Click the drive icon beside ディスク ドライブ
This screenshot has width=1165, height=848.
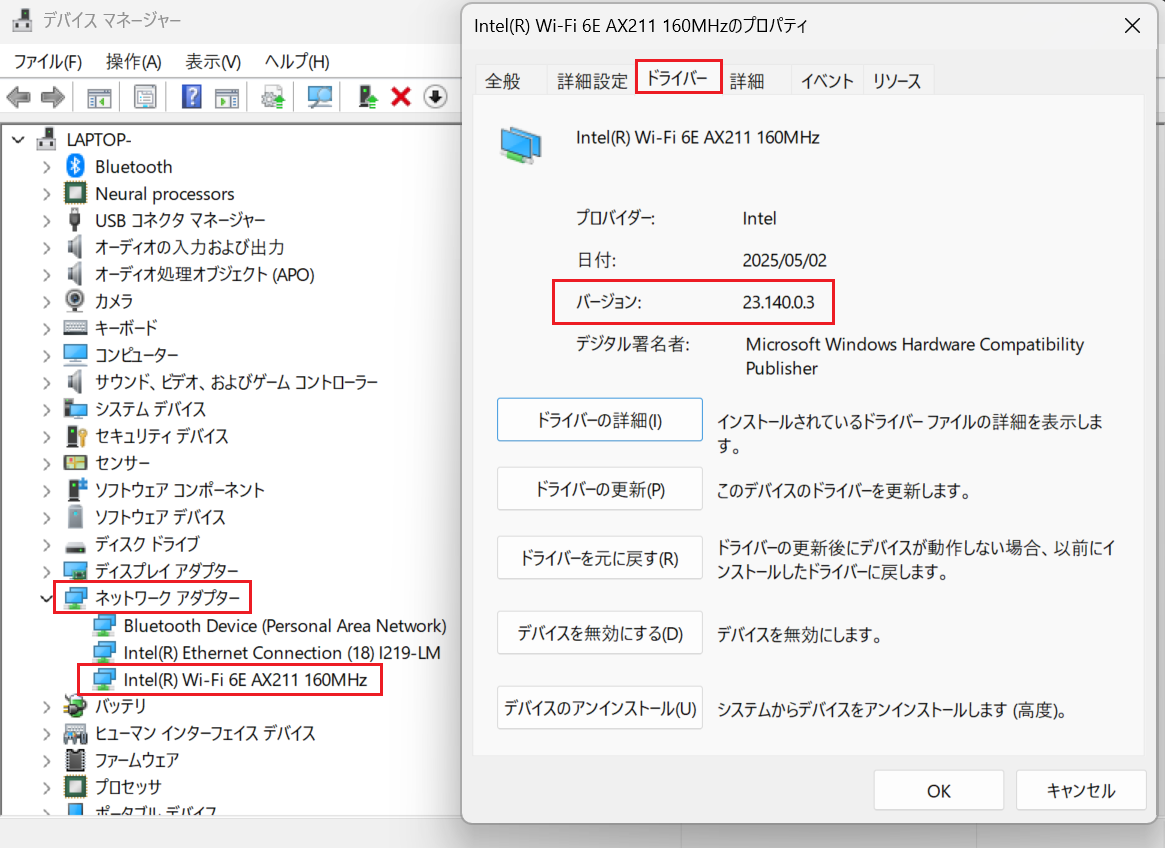[x=75, y=547]
